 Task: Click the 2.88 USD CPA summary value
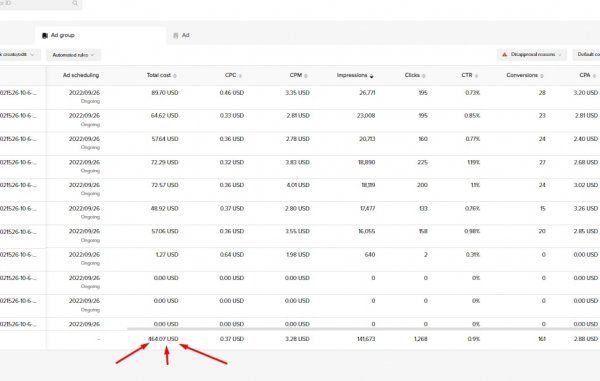[x=585, y=339]
